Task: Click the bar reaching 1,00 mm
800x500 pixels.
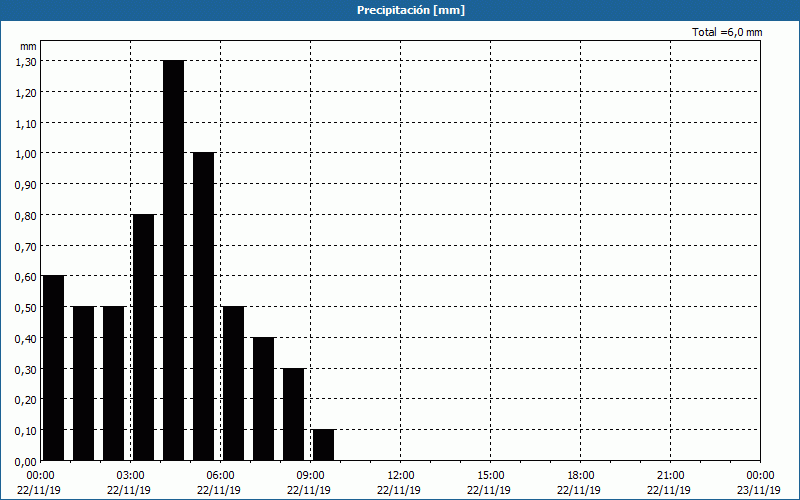Action: 204,307
